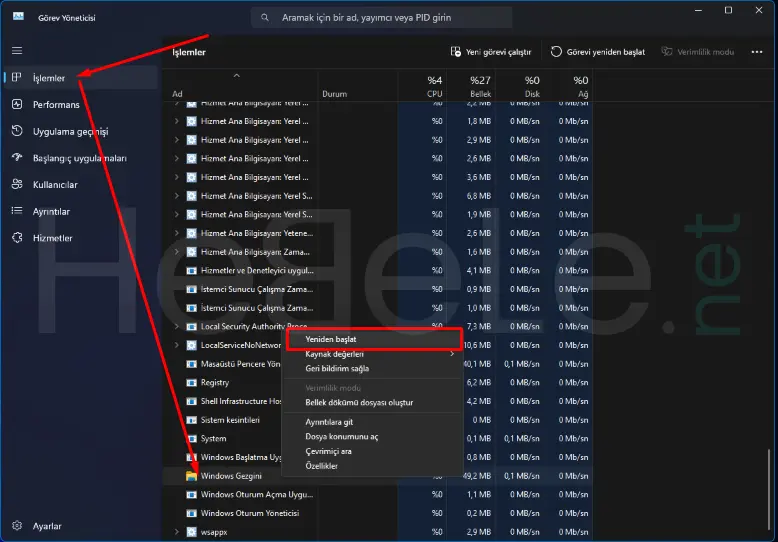The image size is (778, 542).
Task: Sort by CPU column header
Action: pyautogui.click(x=422, y=85)
